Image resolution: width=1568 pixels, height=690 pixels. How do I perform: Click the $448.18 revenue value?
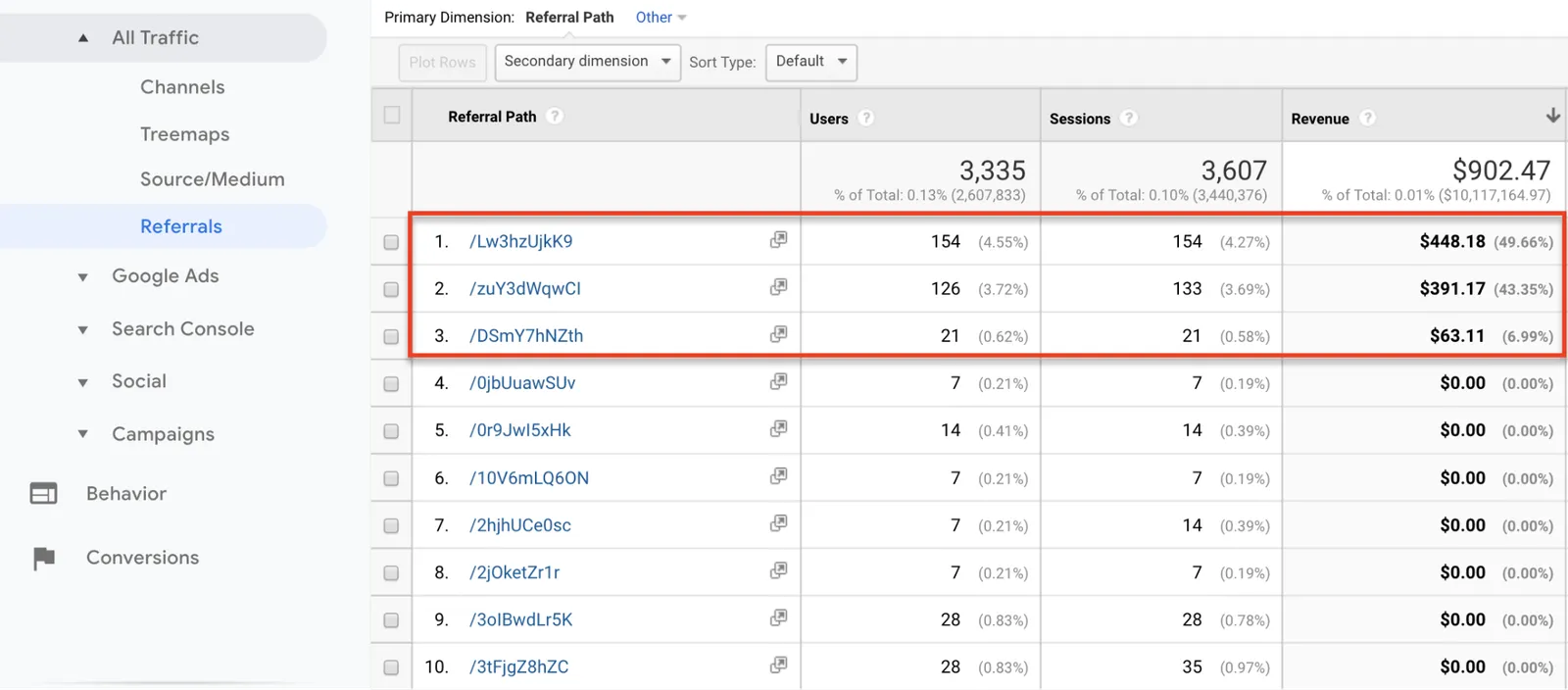tap(1452, 241)
